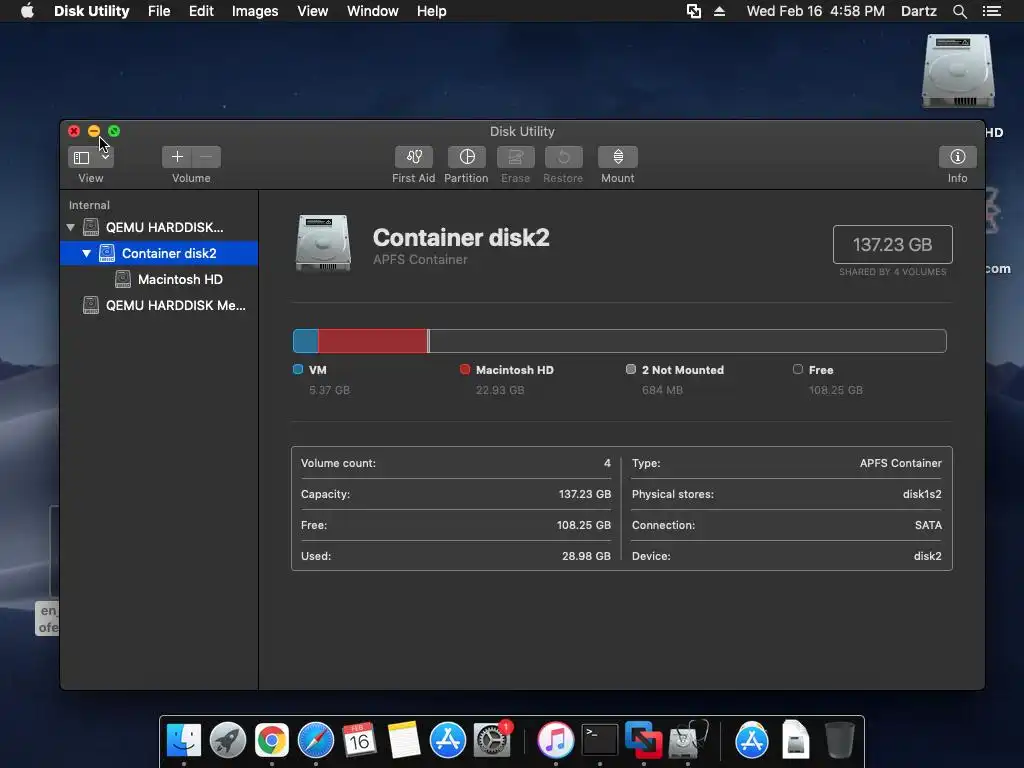
Task: Click Disk Utility stethoscope icon in Dock
Action: [688, 740]
